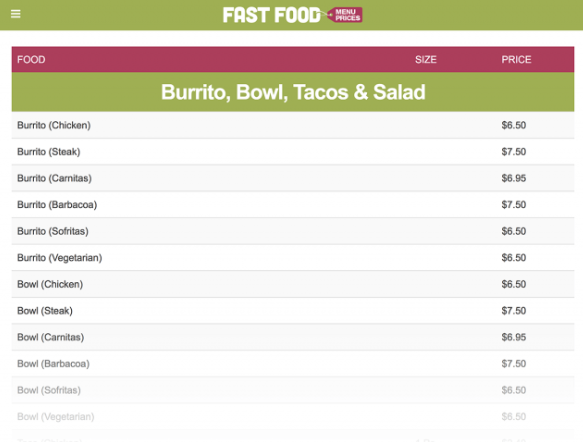
Task: Click the Bowl (Vegetarian) item
Action: pyautogui.click(x=293, y=416)
